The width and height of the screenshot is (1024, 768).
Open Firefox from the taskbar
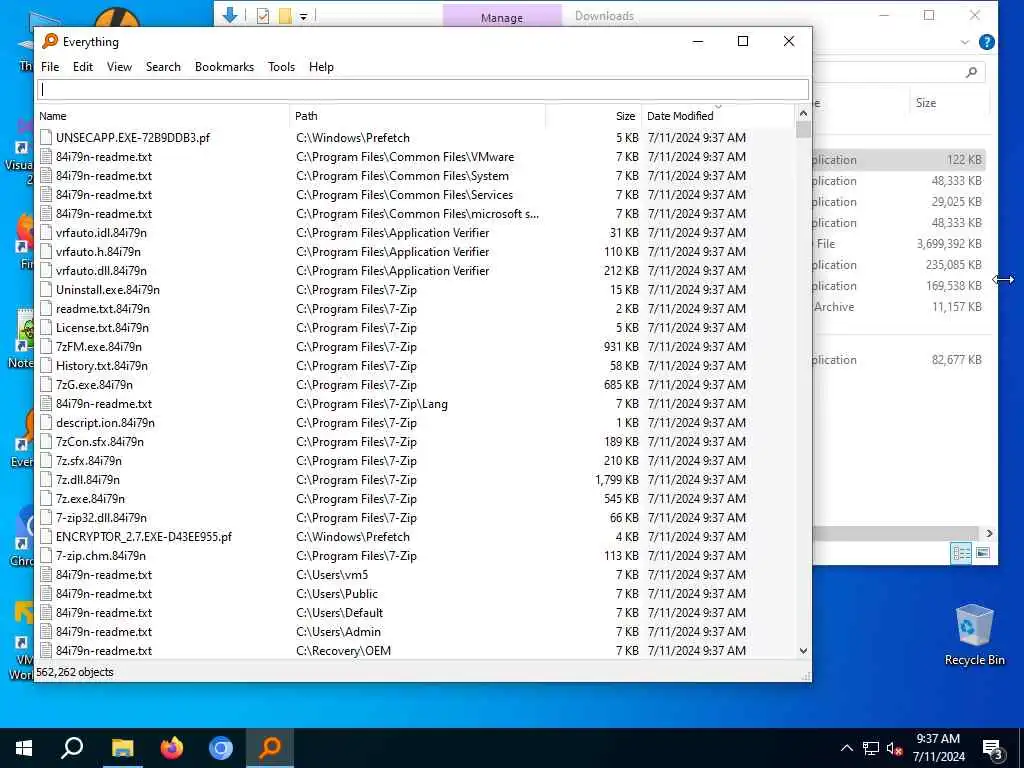172,748
